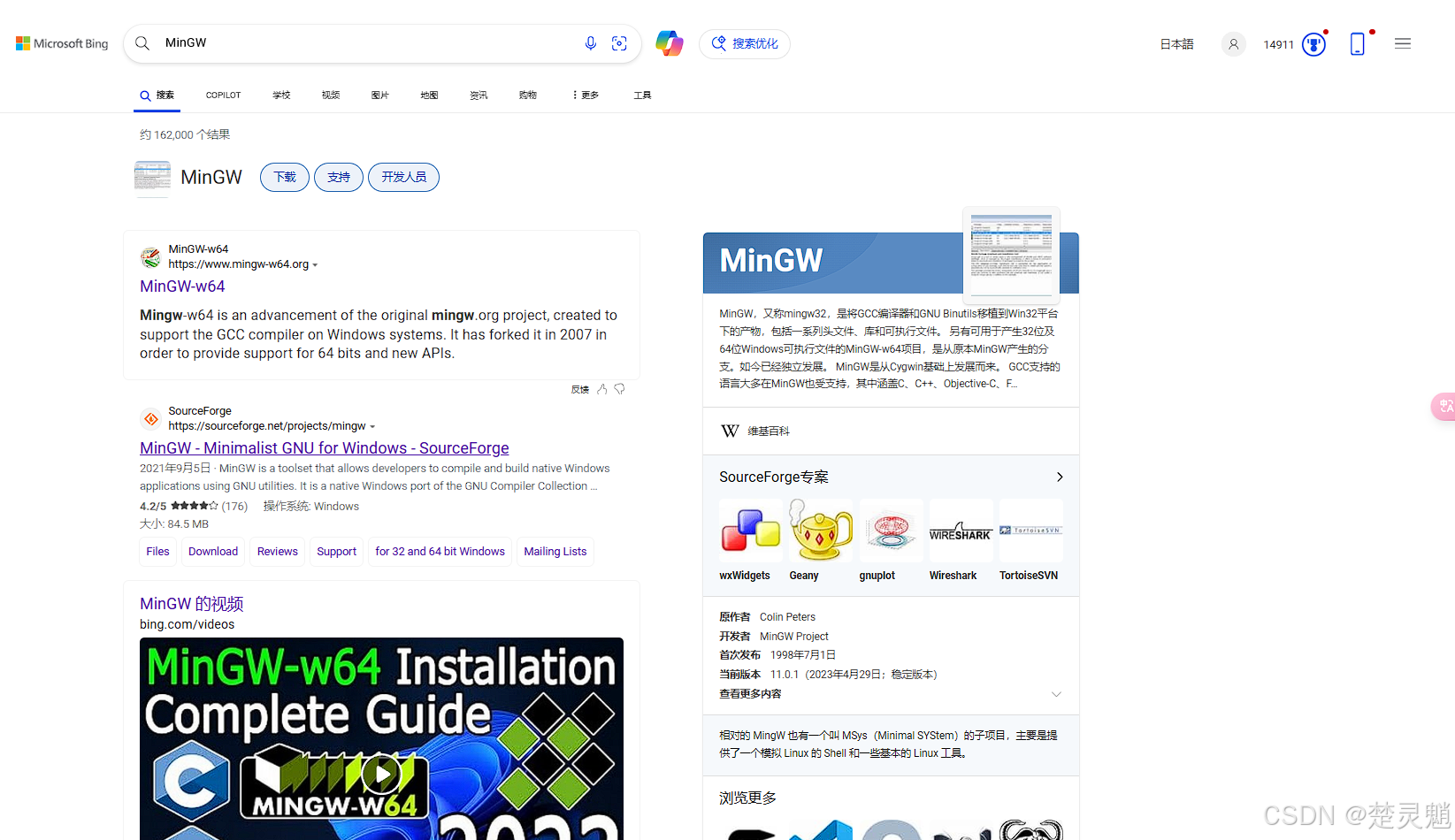Click the 支持 pill button
The image size is (1455, 840).
pos(339,177)
